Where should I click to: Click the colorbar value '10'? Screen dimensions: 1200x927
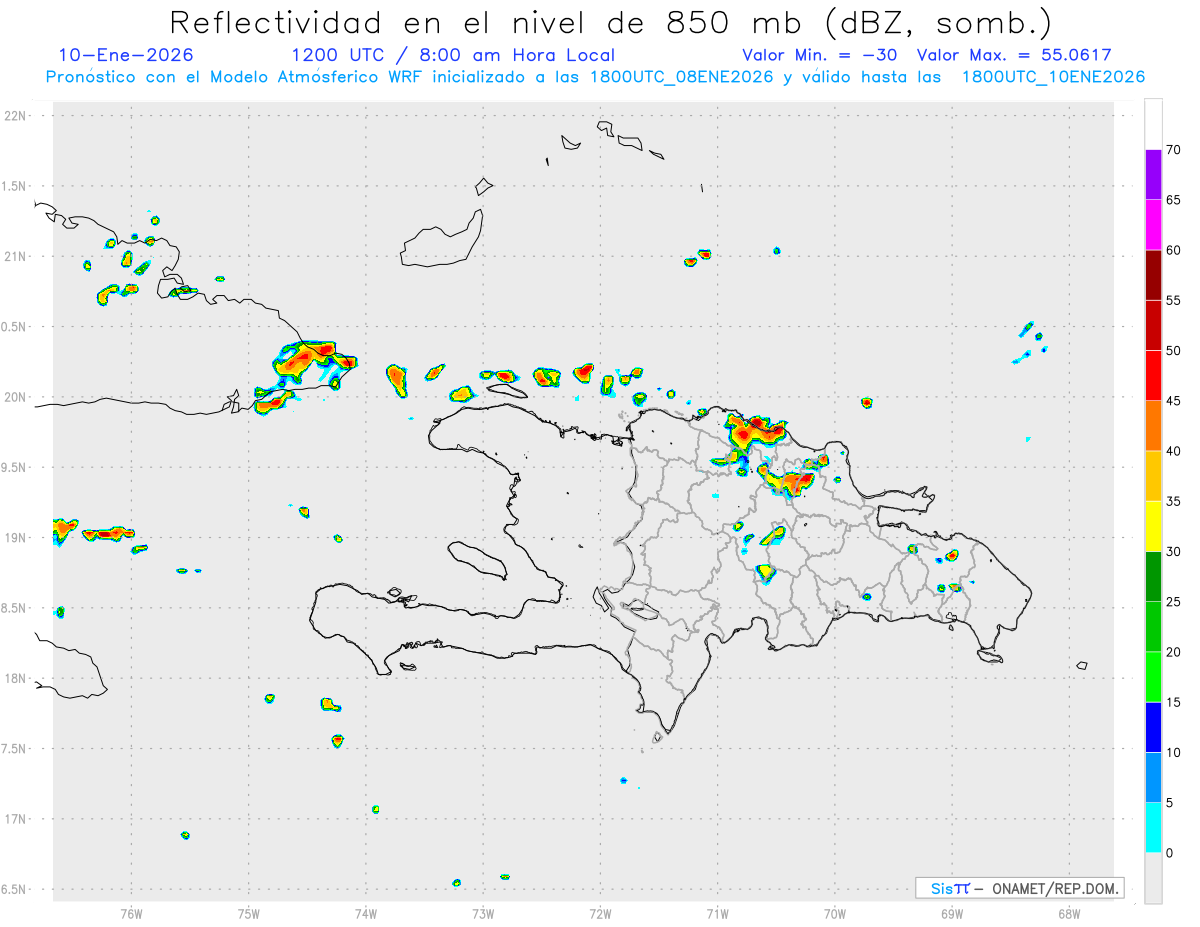[x=1173, y=752]
